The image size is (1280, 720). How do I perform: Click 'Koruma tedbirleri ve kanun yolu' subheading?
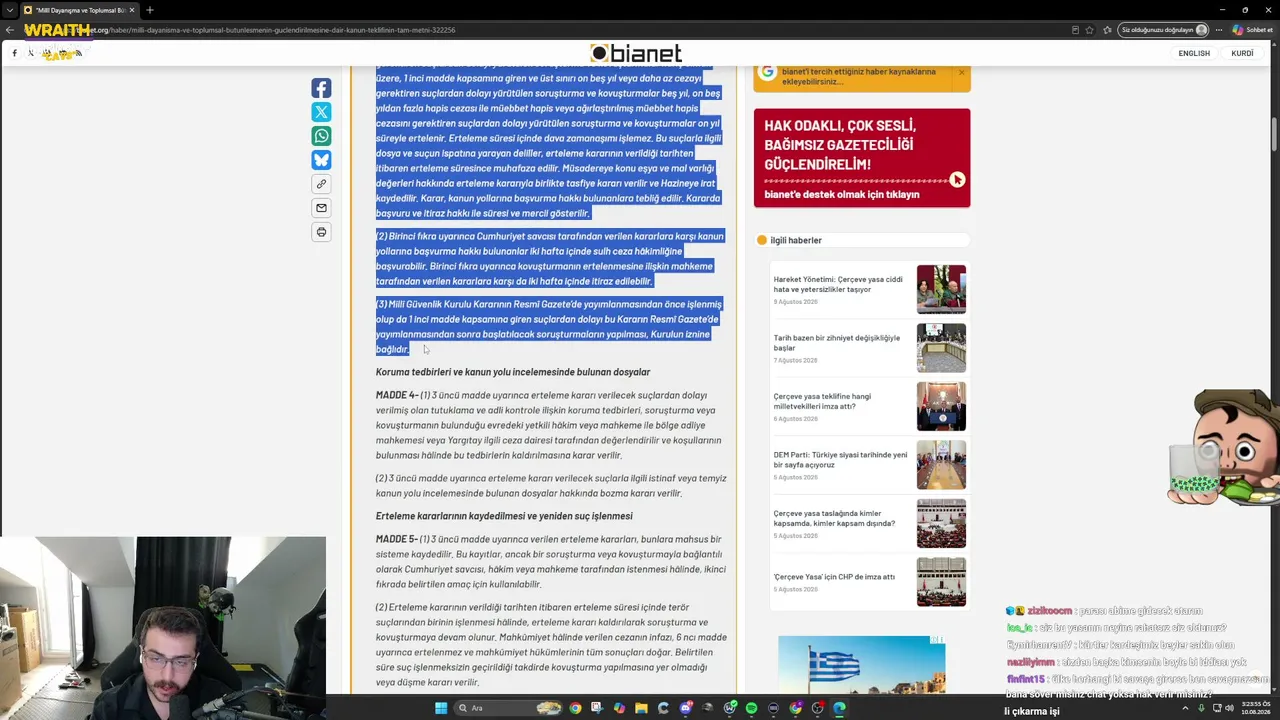513,372
